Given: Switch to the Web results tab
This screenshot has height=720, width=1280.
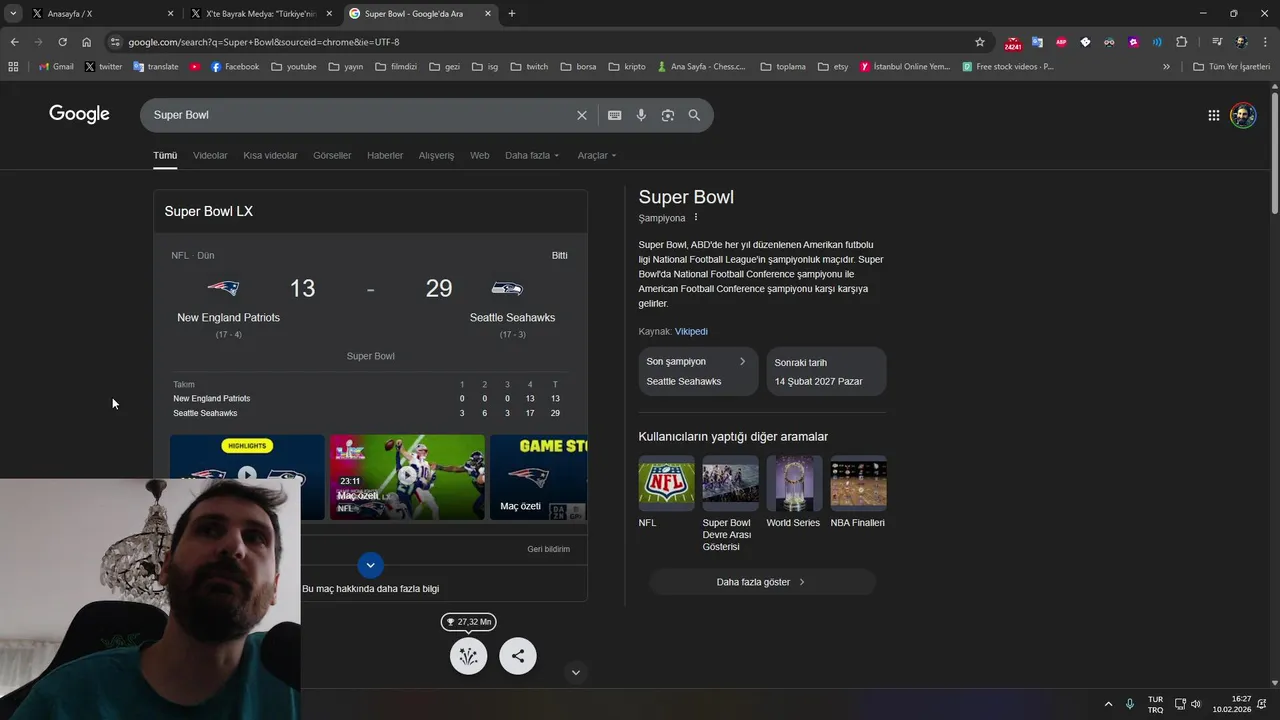Looking at the screenshot, I should pyautogui.click(x=480, y=156).
